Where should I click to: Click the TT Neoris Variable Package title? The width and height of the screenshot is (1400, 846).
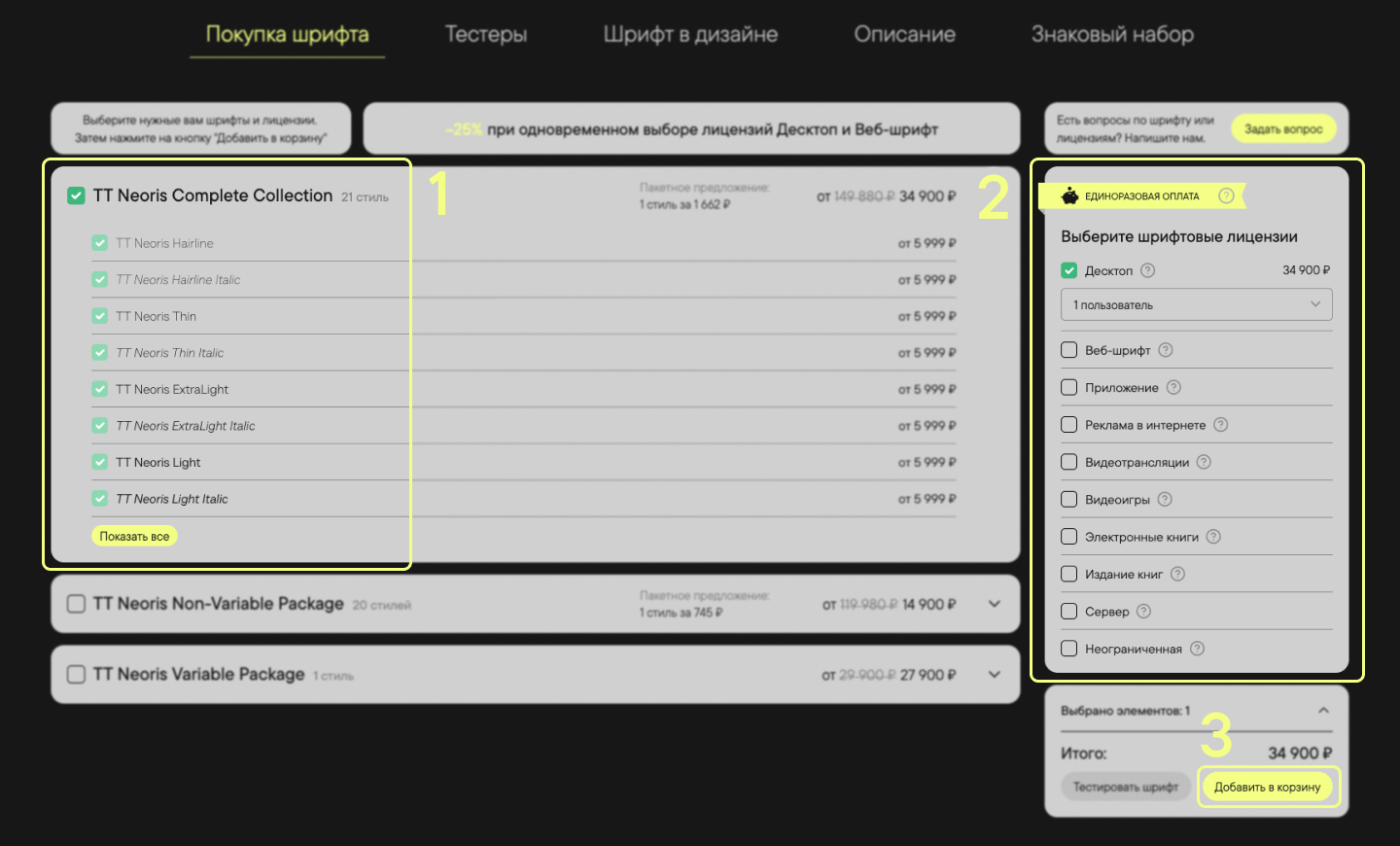199,674
